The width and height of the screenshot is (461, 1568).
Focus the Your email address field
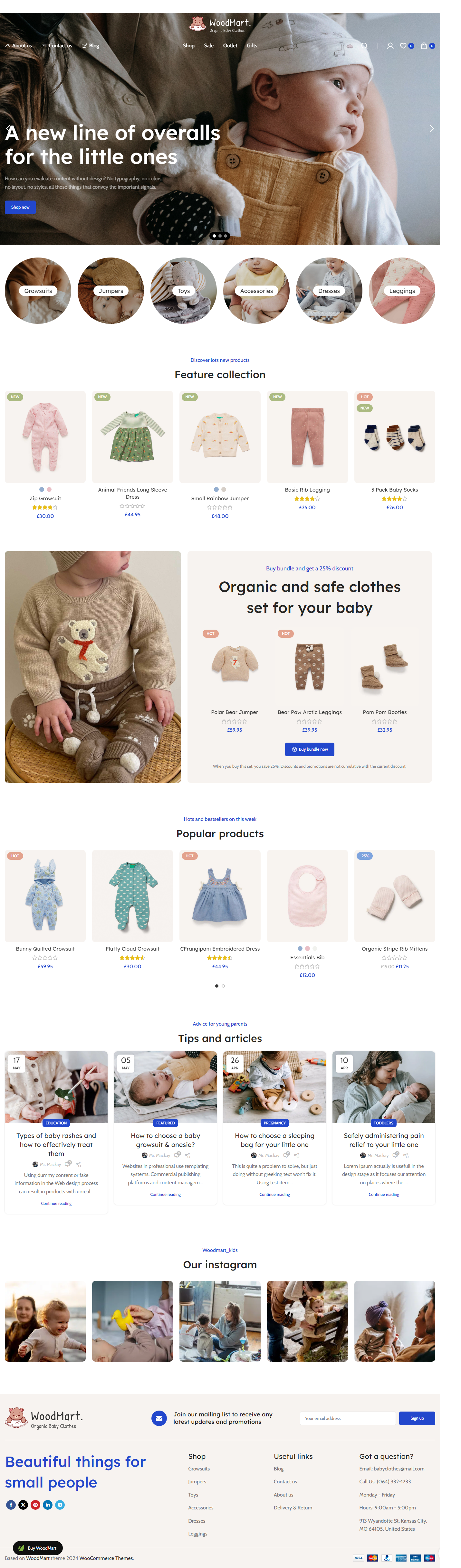(348, 1418)
